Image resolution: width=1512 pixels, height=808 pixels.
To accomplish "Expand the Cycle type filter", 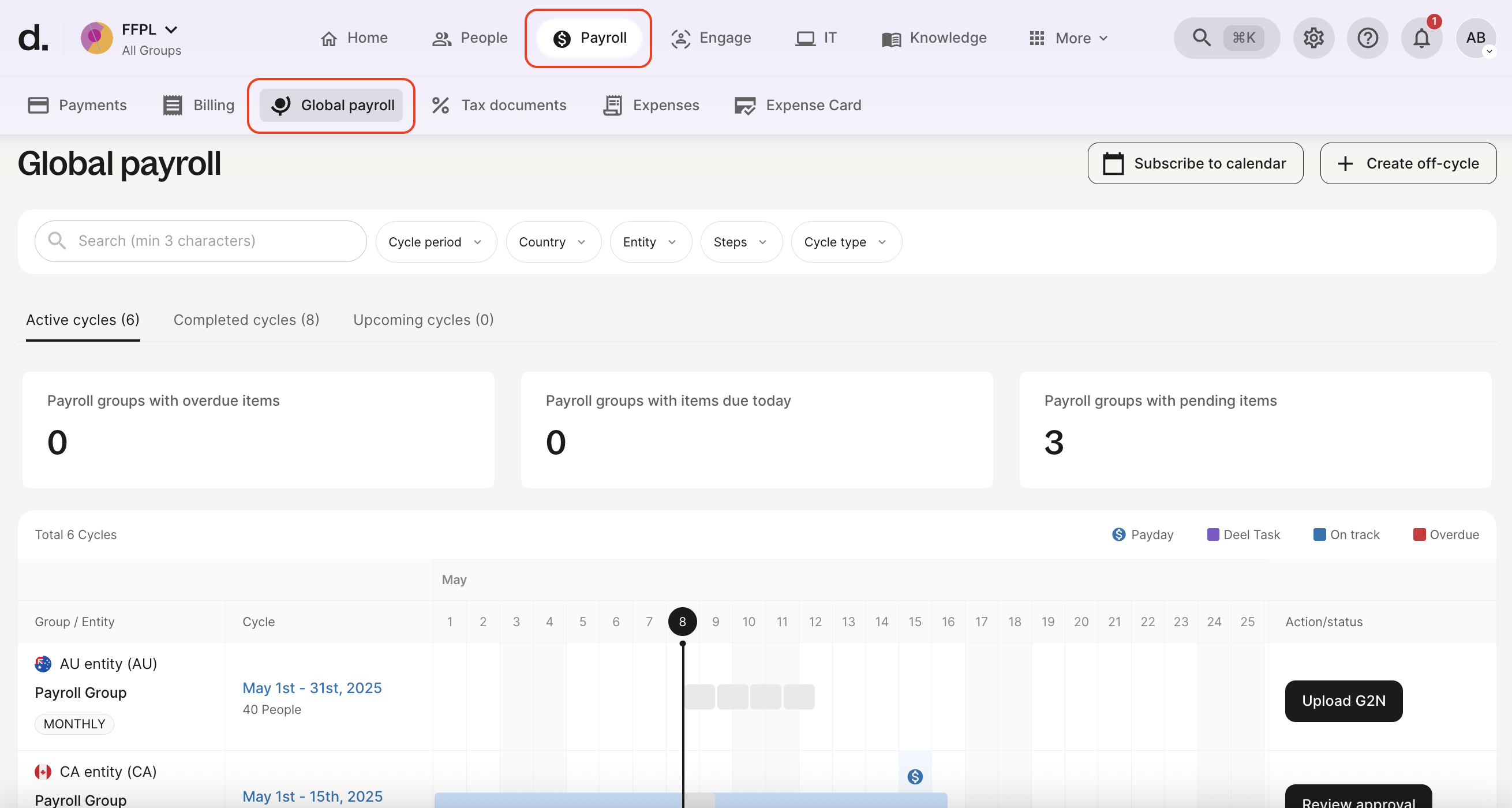I will pyautogui.click(x=847, y=242).
